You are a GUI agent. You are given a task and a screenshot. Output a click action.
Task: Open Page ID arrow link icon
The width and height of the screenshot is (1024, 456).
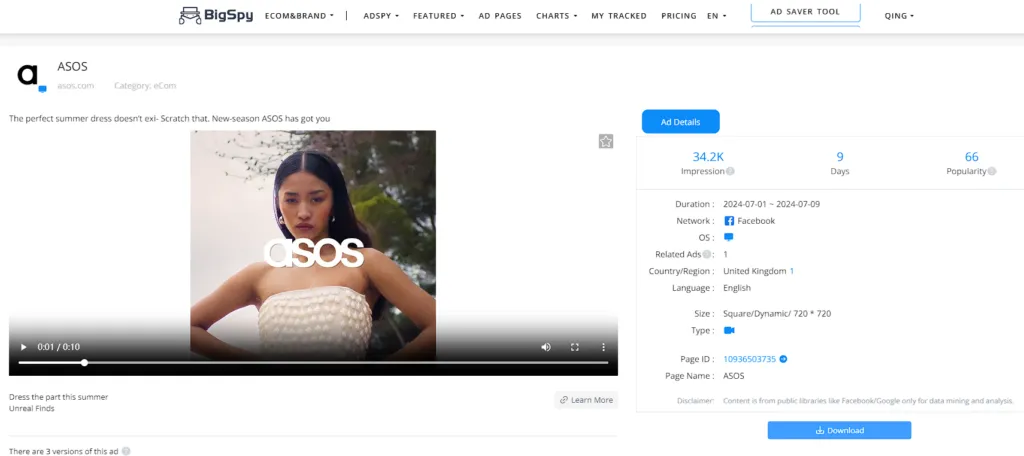[783, 359]
